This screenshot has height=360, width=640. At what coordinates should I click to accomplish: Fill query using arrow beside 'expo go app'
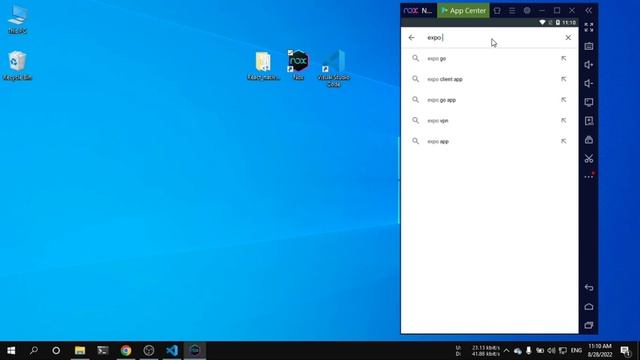click(564, 100)
